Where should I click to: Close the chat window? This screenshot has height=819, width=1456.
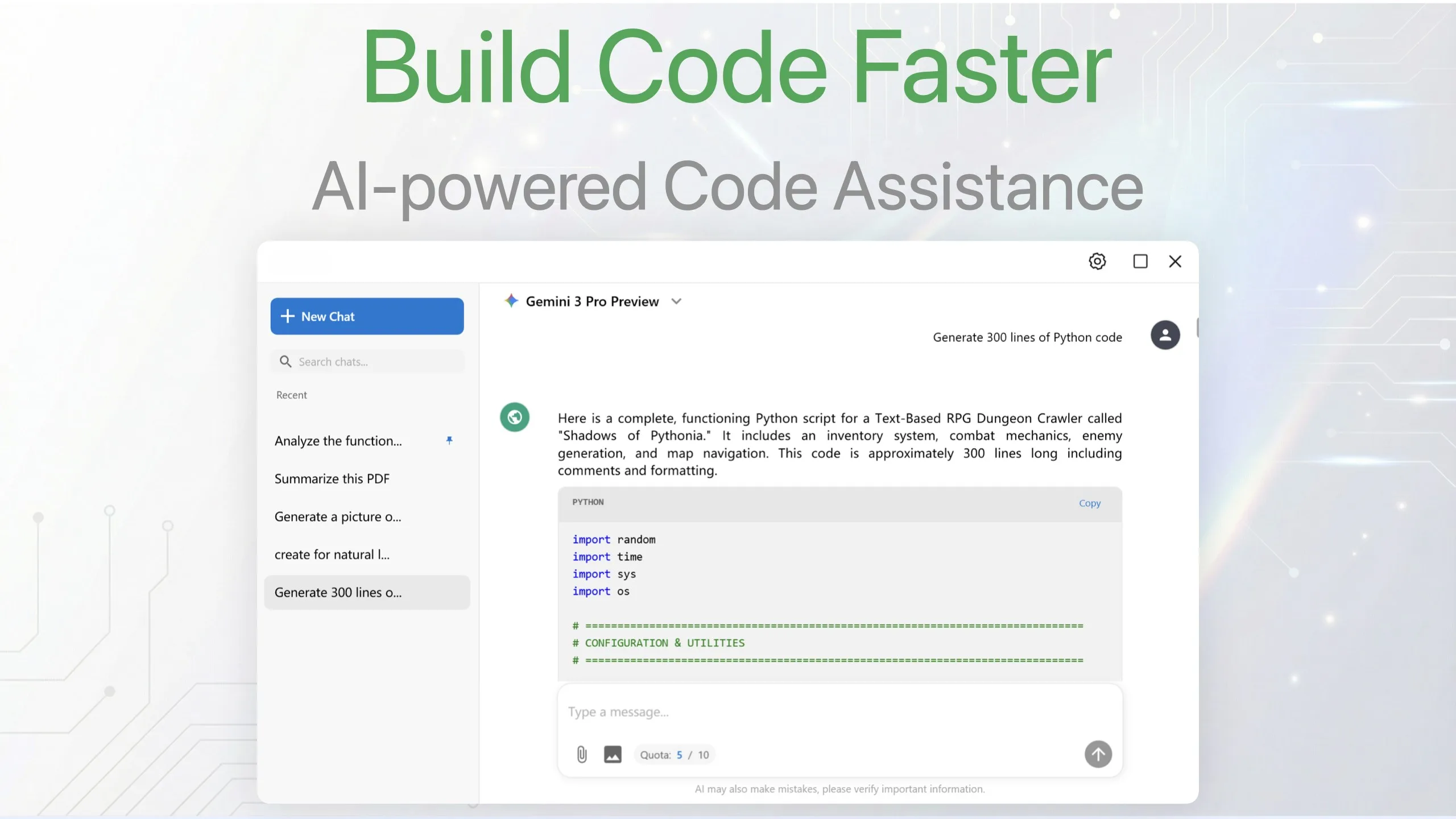(x=1175, y=261)
